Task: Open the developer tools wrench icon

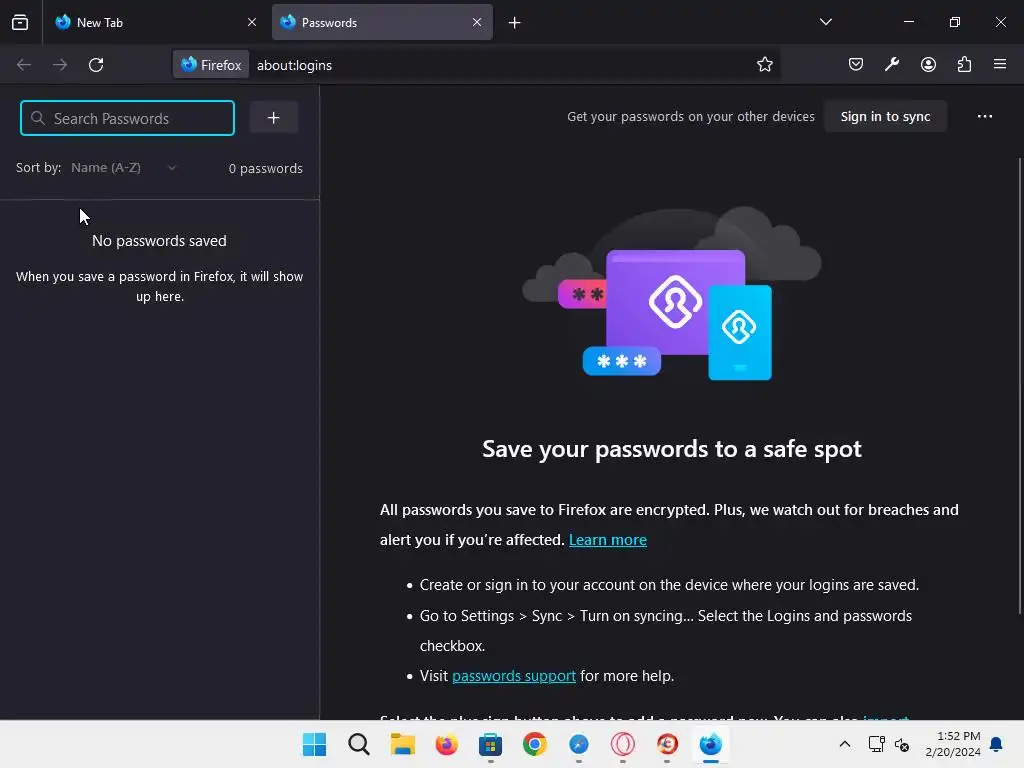Action: pyautogui.click(x=892, y=64)
